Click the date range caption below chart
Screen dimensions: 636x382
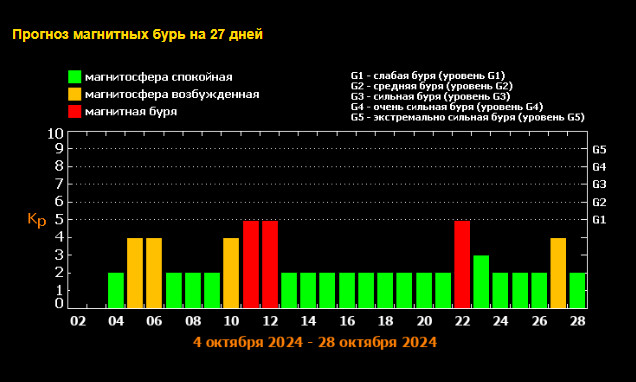[x=315, y=342]
